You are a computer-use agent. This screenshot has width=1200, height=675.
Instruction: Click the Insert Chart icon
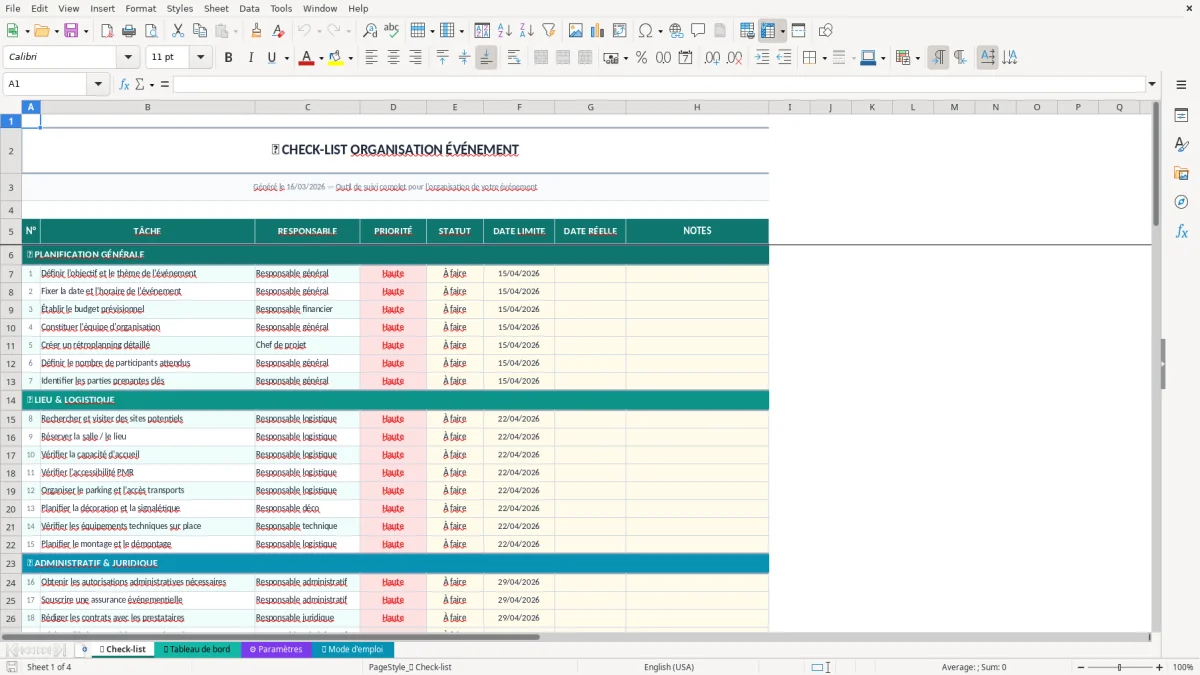point(598,31)
